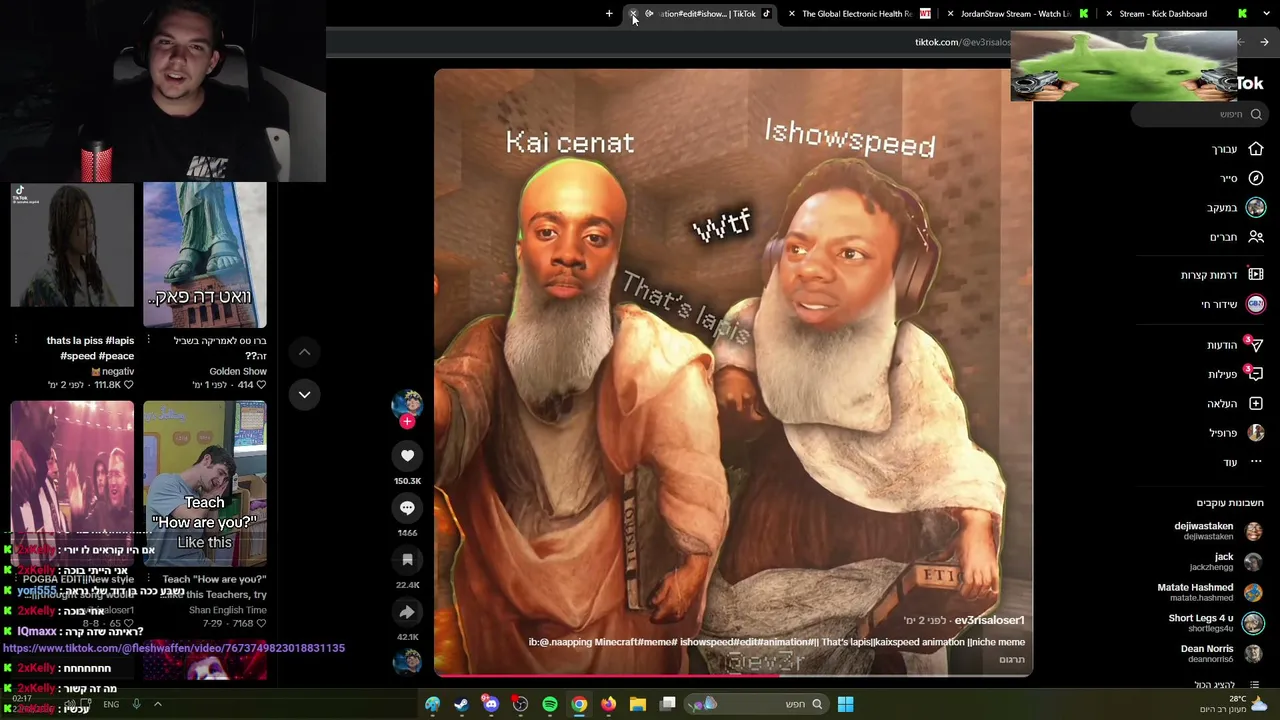This screenshot has width=1280, height=720.
Task: Switch to the Stream - Kick Dashboard tab
Action: click(x=1175, y=14)
